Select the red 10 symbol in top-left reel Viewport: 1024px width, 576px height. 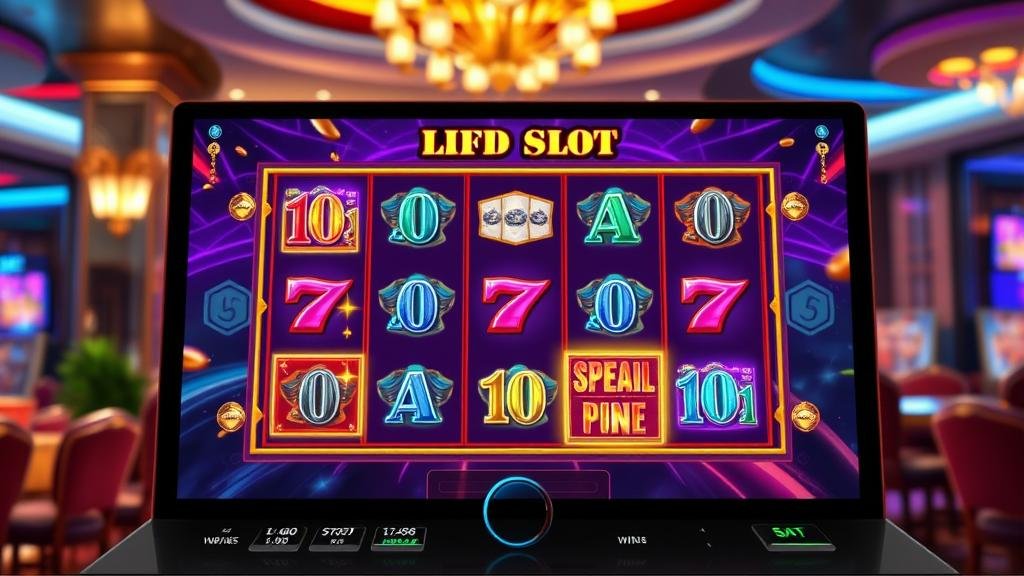tap(320, 218)
